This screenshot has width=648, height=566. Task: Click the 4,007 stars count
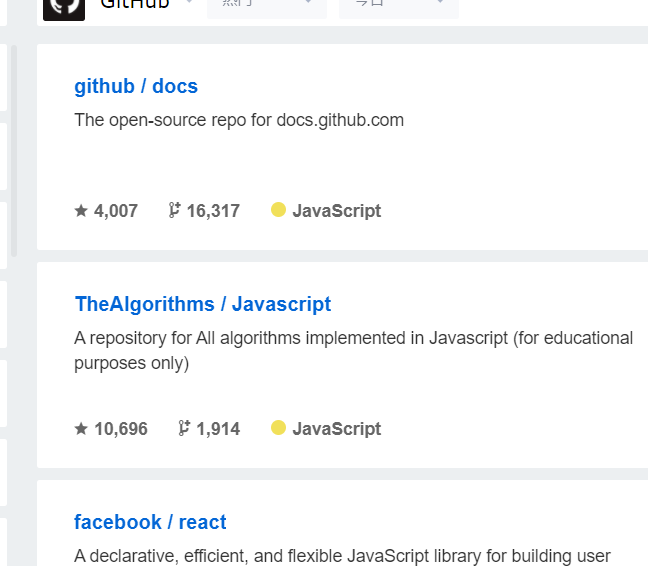(x=116, y=211)
